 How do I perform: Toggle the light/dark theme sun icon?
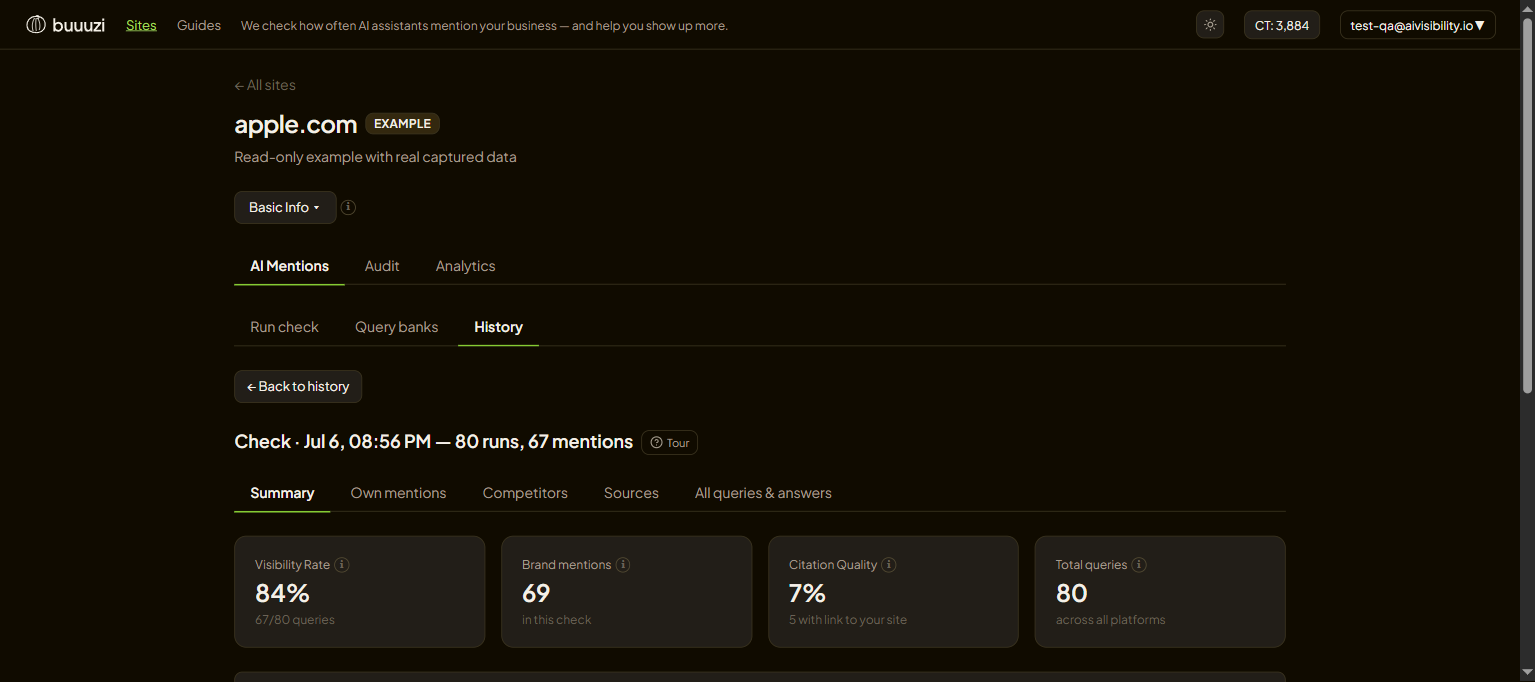click(1210, 25)
